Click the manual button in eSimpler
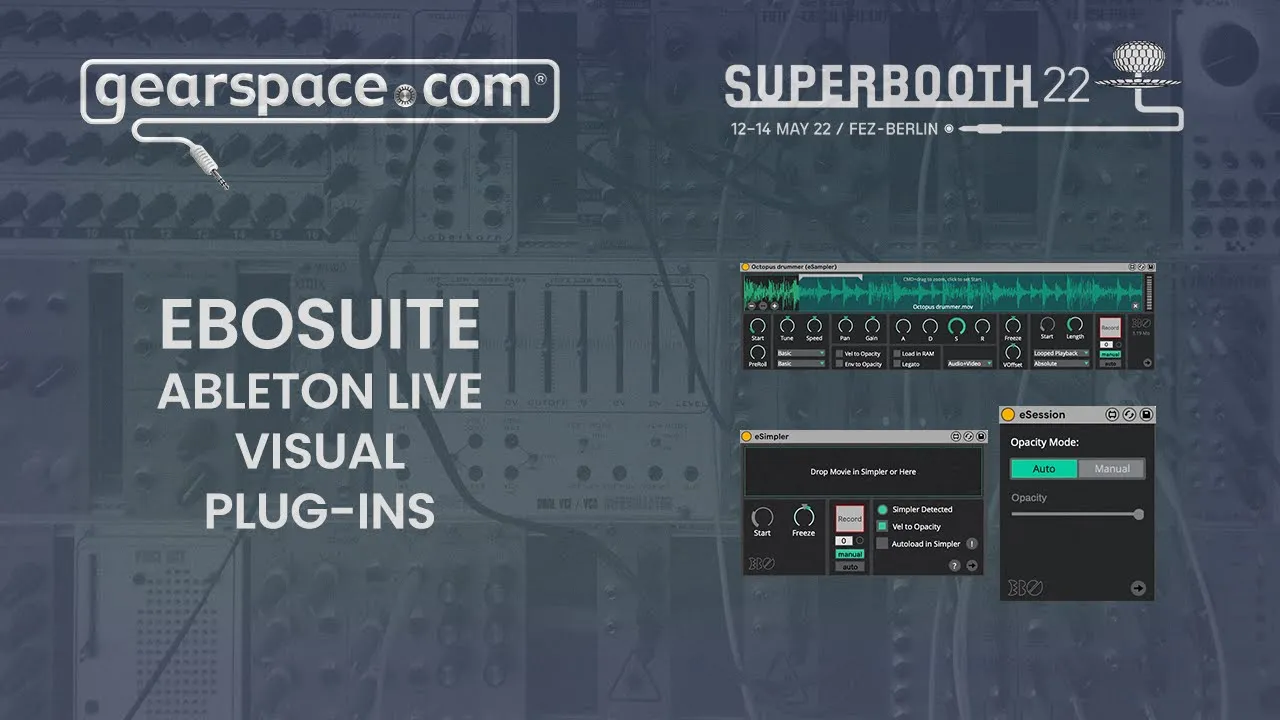Image resolution: width=1280 pixels, height=720 pixels. [x=850, y=554]
